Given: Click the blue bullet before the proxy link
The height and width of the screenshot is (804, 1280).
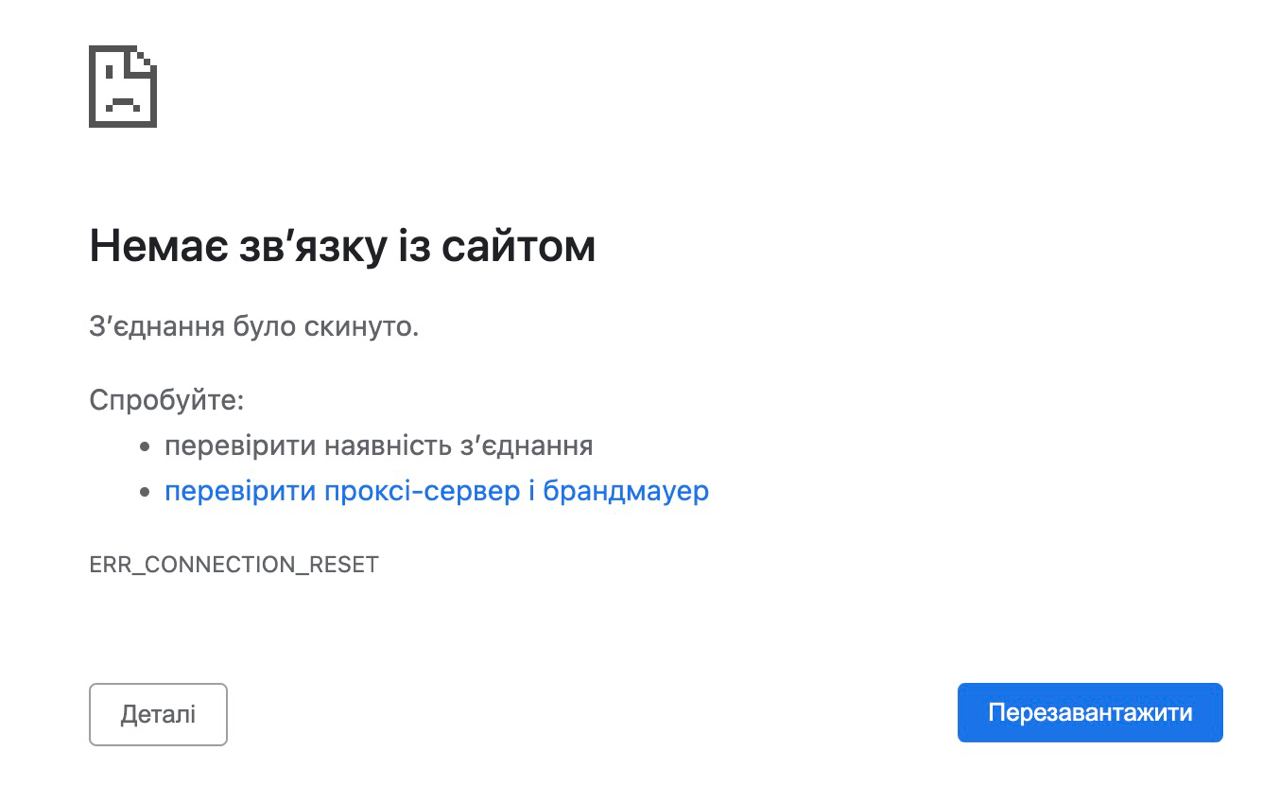Looking at the screenshot, I should pyautogui.click(x=145, y=493).
